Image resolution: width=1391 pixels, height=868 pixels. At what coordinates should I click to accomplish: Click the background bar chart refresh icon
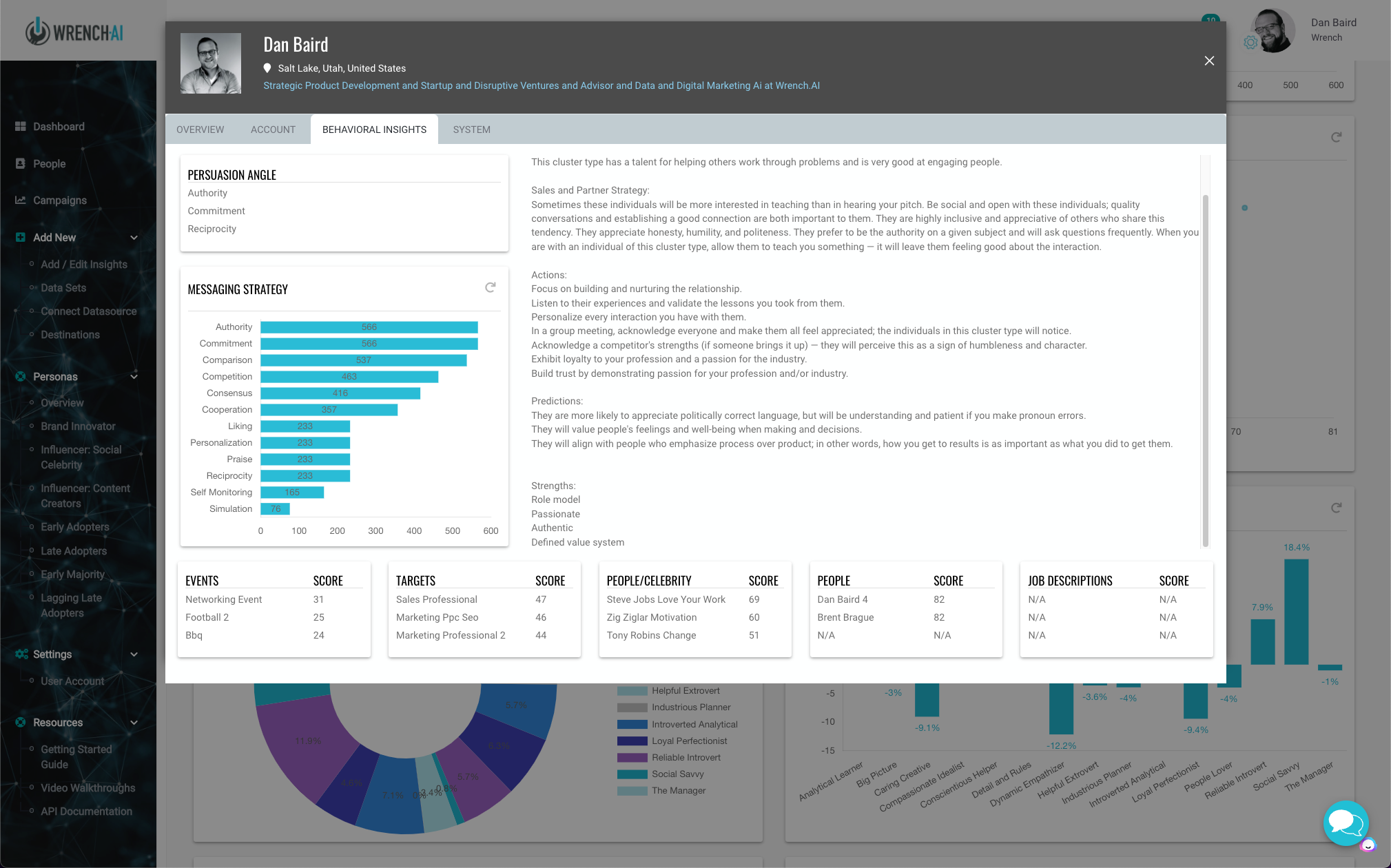[1336, 508]
